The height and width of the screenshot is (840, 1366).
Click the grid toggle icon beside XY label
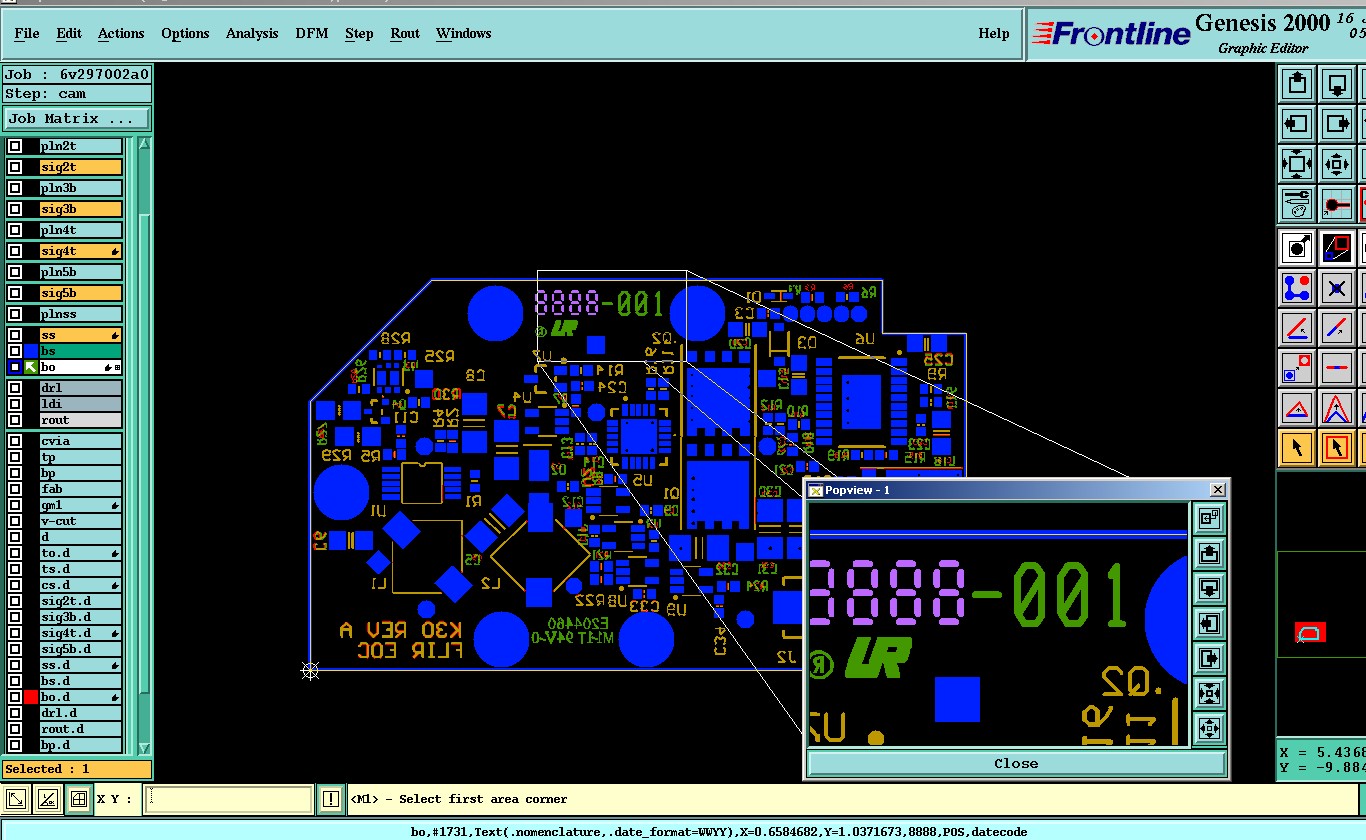(x=78, y=799)
